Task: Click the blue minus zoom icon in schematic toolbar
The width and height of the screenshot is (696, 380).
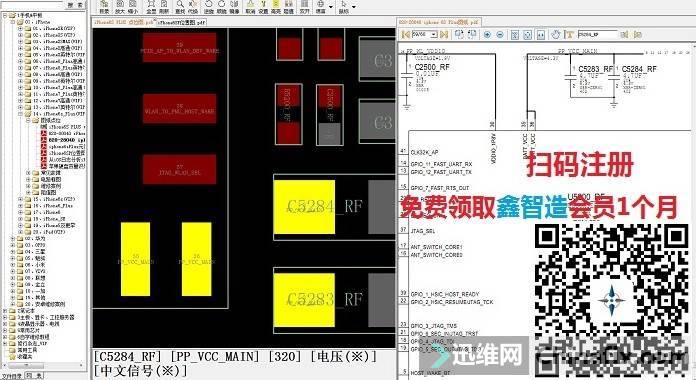Action: tap(500, 34)
